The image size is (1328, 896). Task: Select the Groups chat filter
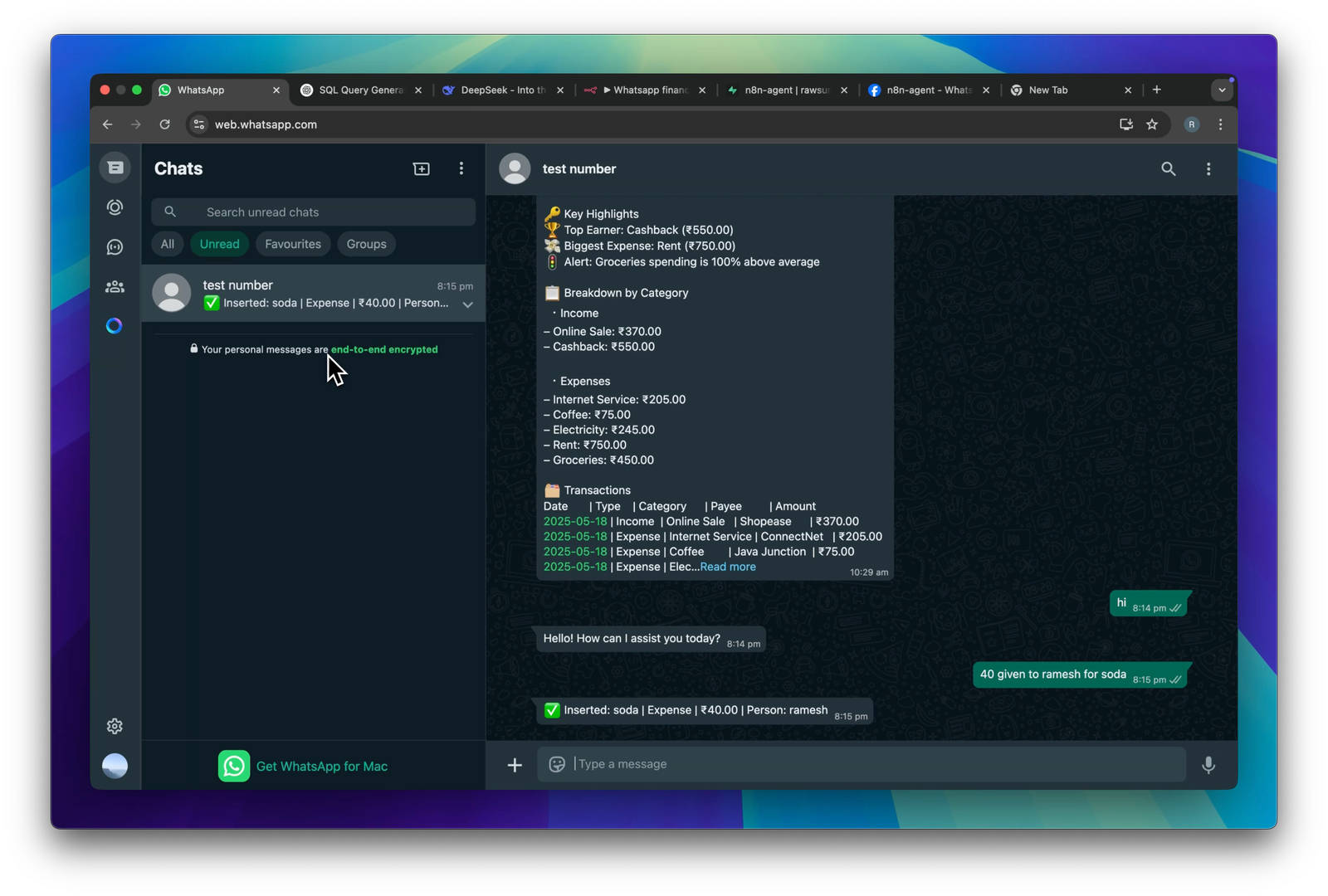(367, 244)
